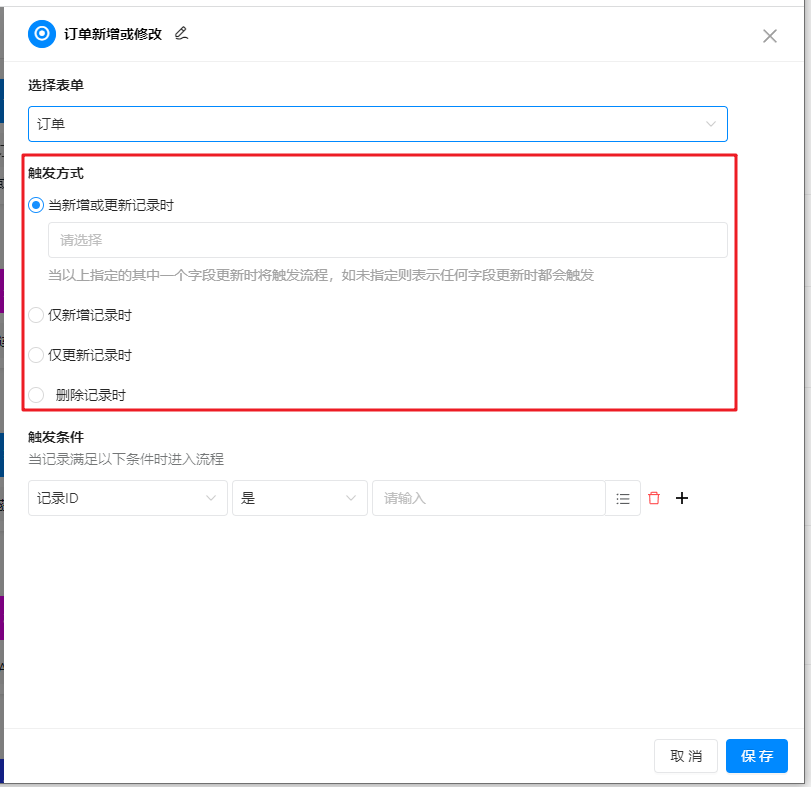Viewport: 811px width, 787px height.
Task: Choose the 仅新增记录时 trigger option
Action: 37,315
